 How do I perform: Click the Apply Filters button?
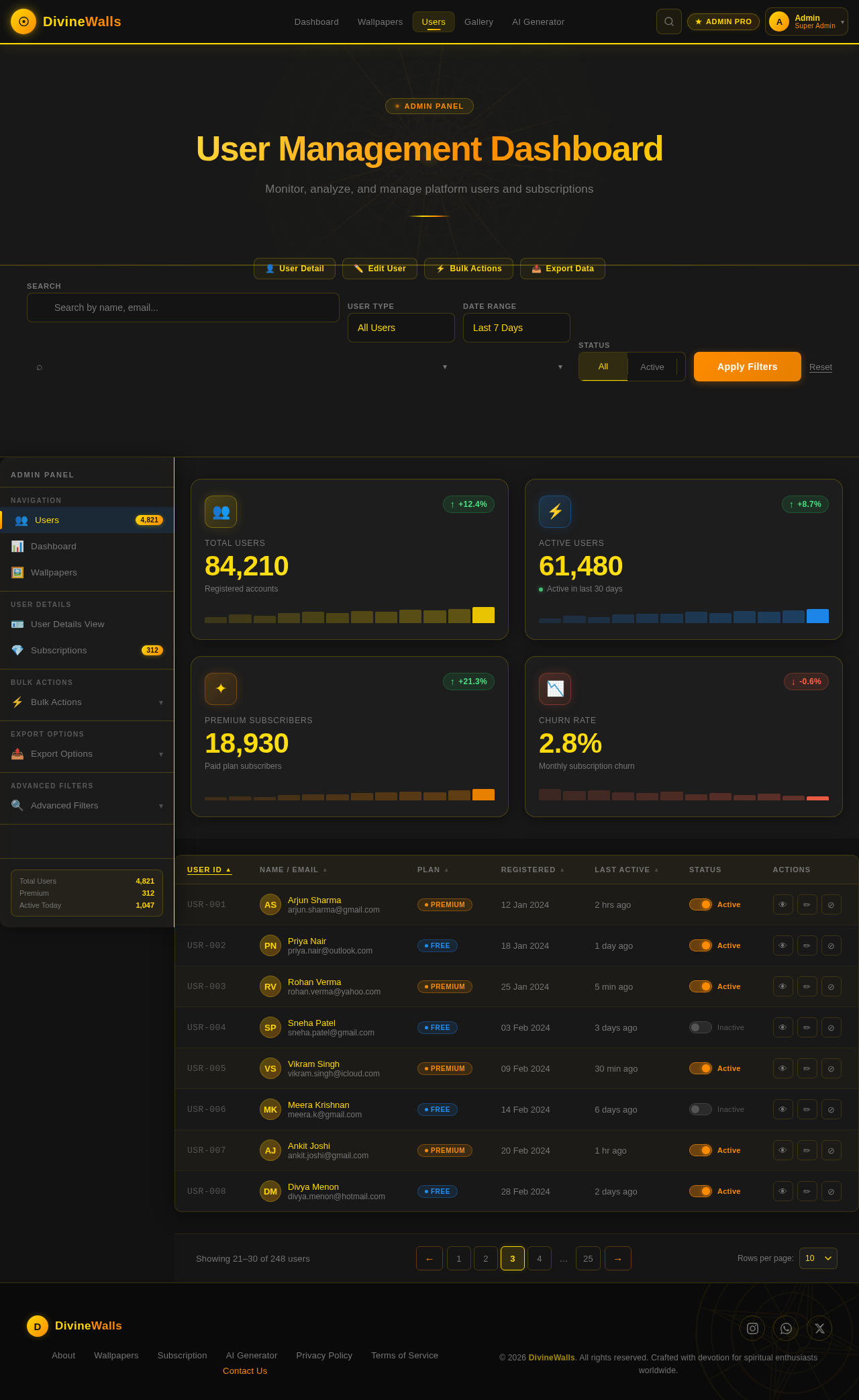748,367
